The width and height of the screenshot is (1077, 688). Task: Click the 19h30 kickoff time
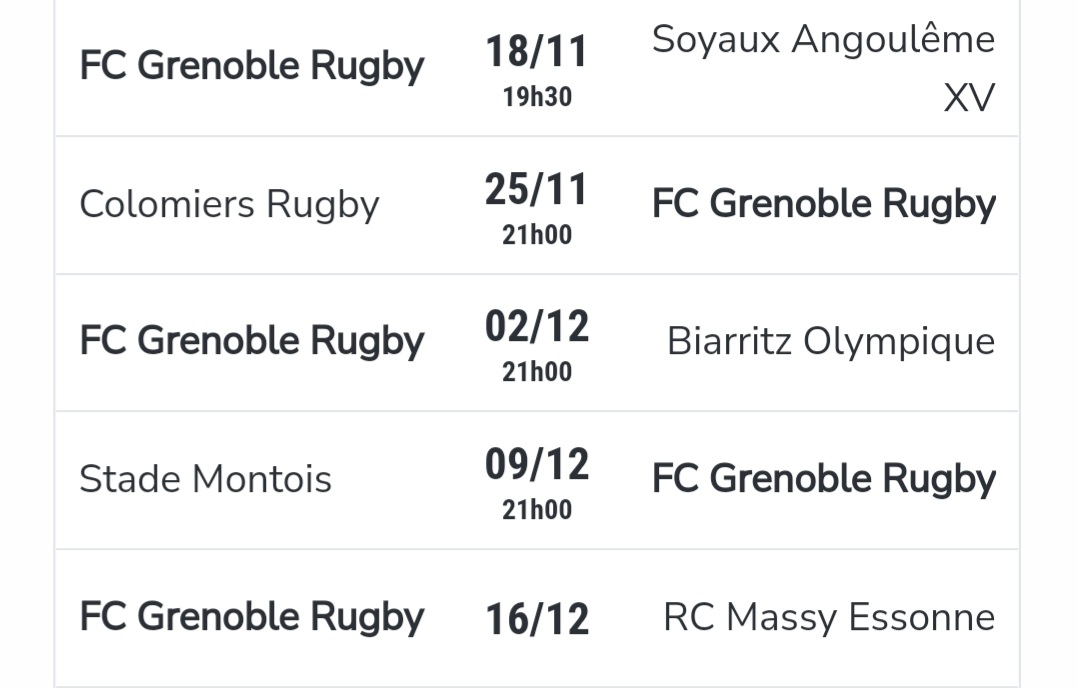537,97
